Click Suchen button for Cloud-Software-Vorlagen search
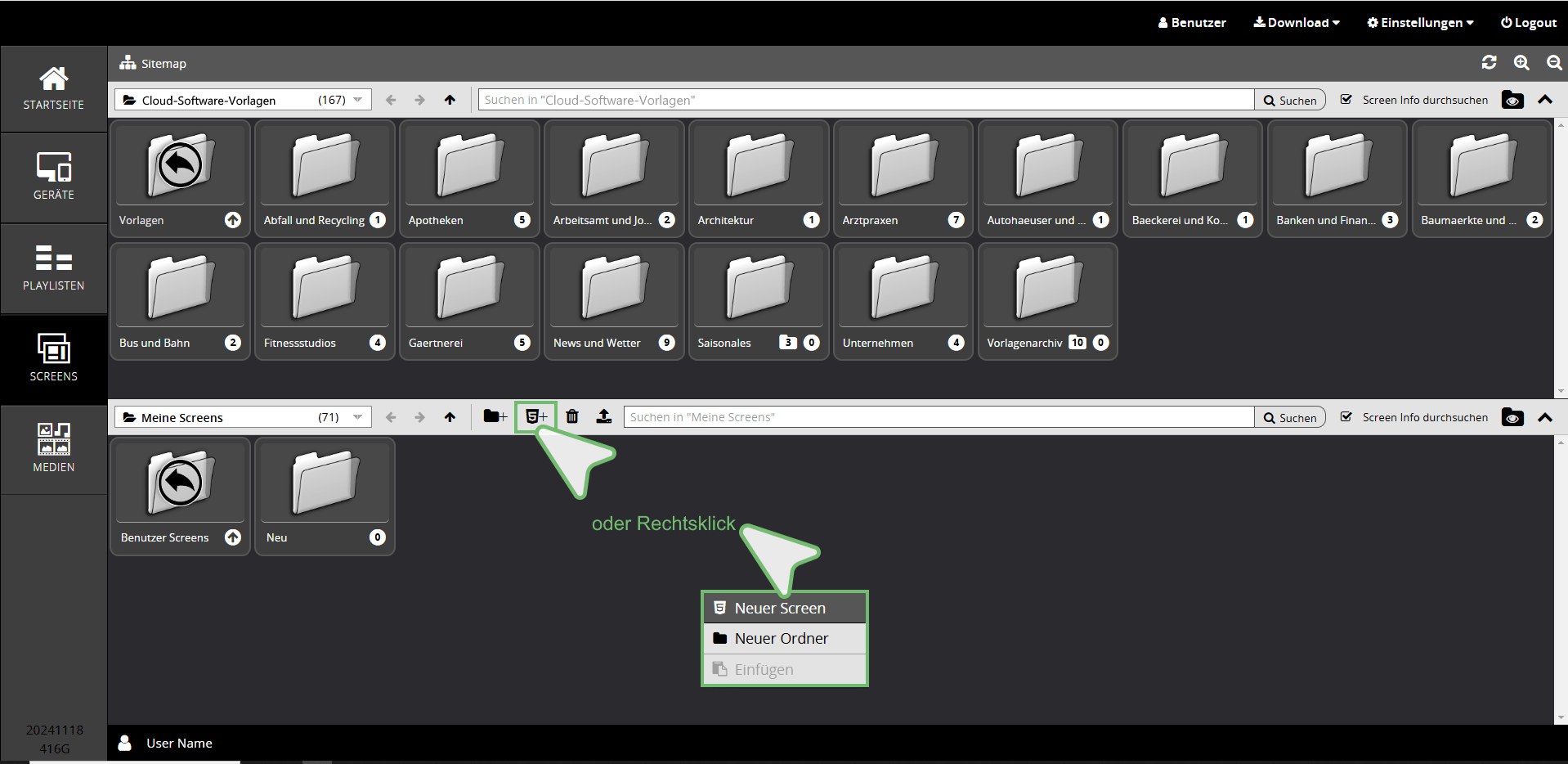Image resolution: width=1568 pixels, height=764 pixels. [x=1290, y=100]
